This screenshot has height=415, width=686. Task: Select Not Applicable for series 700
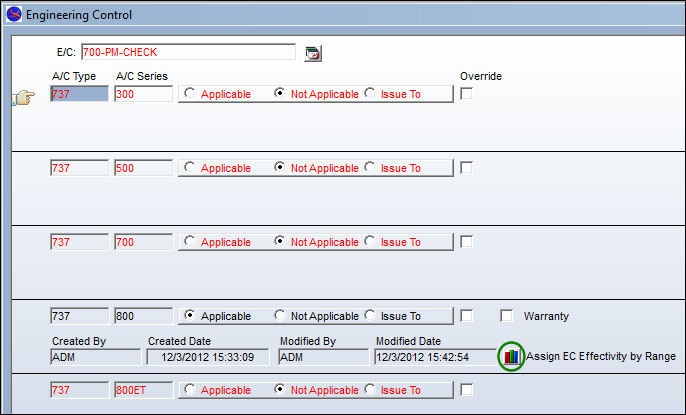coord(280,241)
